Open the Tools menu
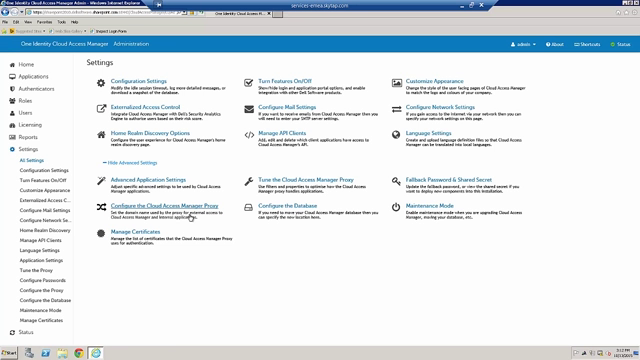 (x=62, y=22)
